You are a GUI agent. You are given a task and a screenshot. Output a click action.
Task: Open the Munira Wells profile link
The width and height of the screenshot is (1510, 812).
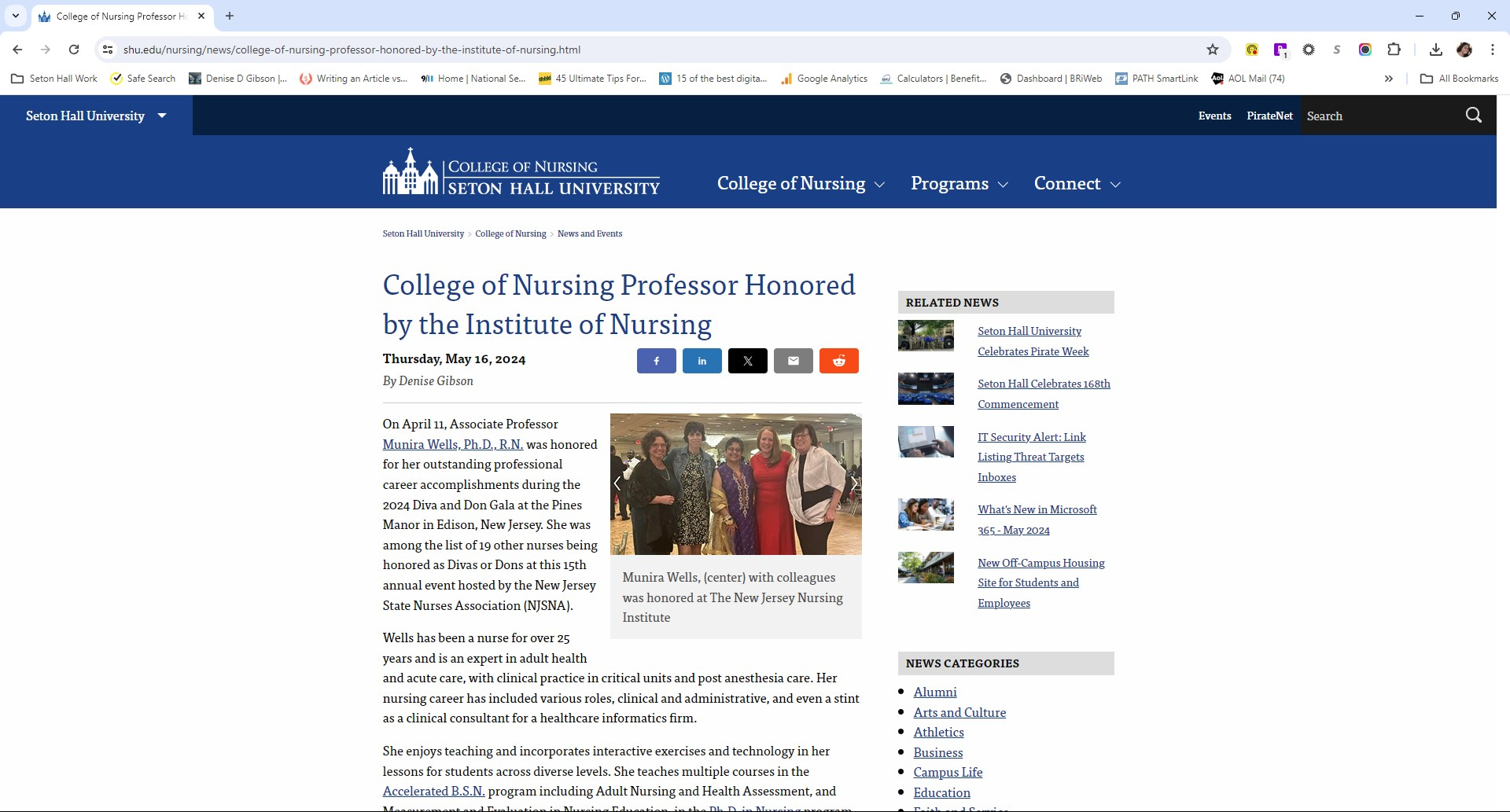pos(452,444)
